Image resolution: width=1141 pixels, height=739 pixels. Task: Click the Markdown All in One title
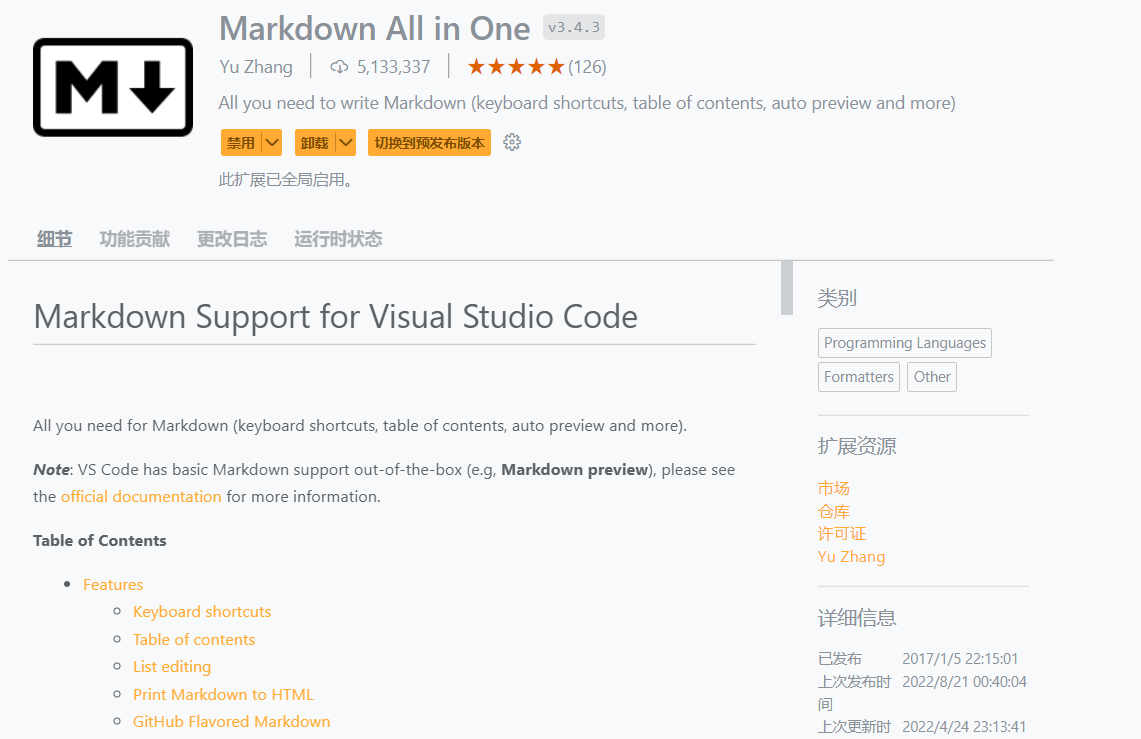click(375, 29)
